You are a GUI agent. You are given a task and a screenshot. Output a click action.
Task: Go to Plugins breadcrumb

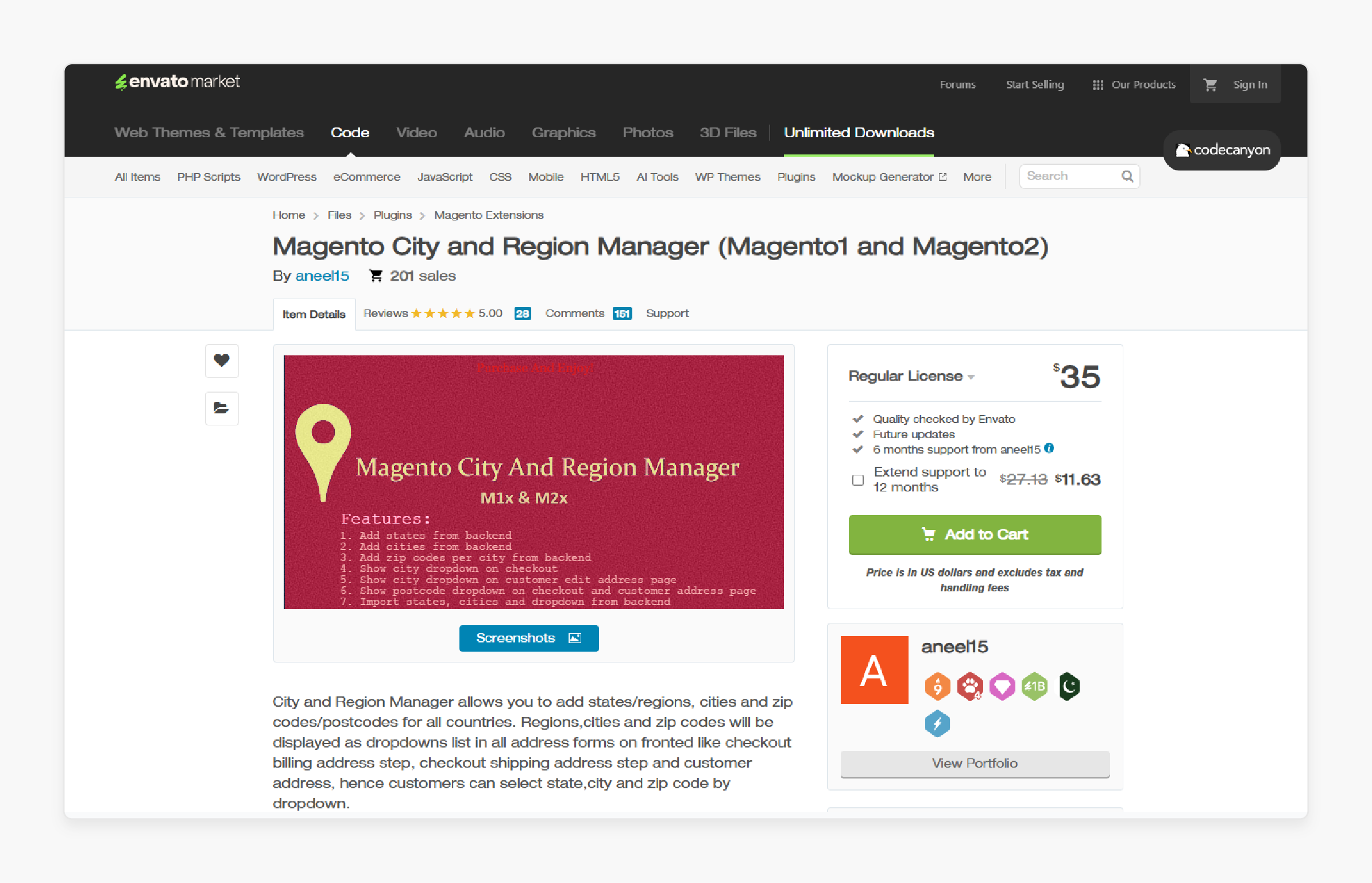pyautogui.click(x=392, y=215)
